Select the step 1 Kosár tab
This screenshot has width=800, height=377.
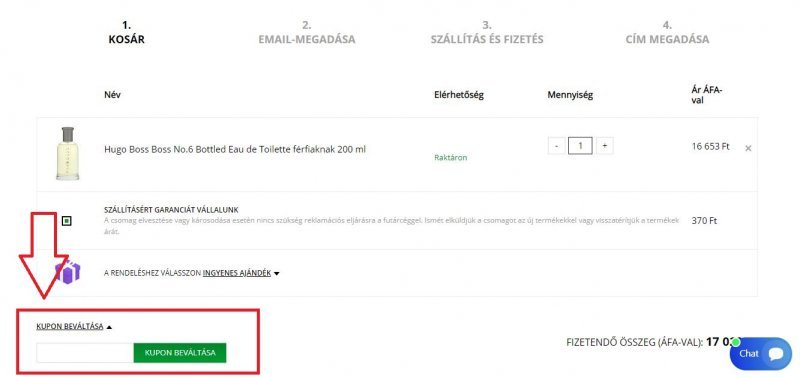click(x=127, y=33)
